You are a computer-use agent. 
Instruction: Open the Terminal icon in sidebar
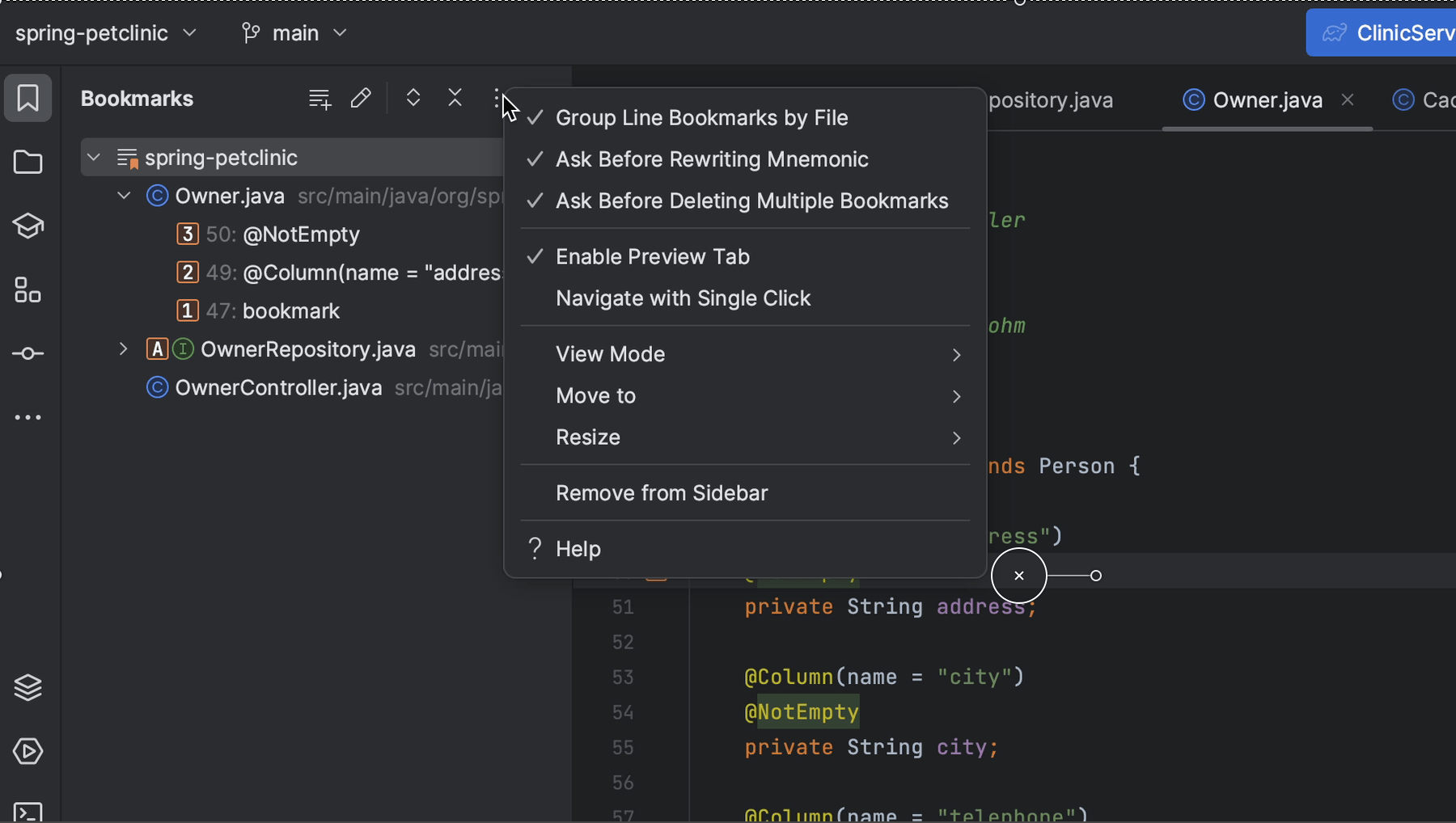28,811
